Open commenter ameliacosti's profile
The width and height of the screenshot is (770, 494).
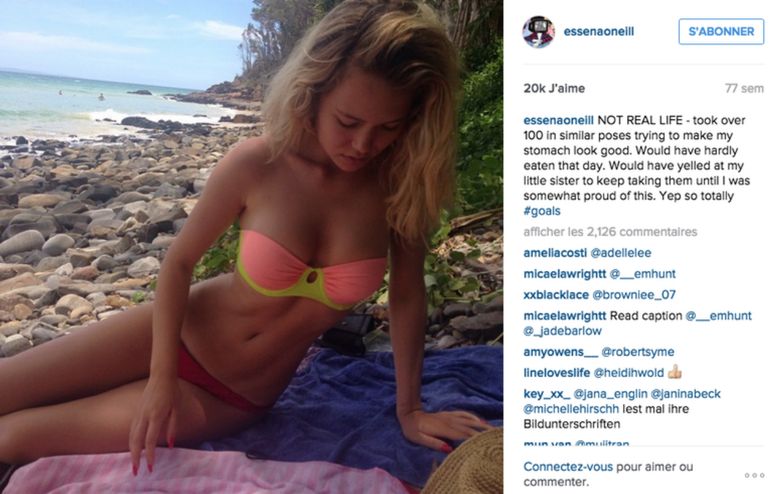pos(555,253)
